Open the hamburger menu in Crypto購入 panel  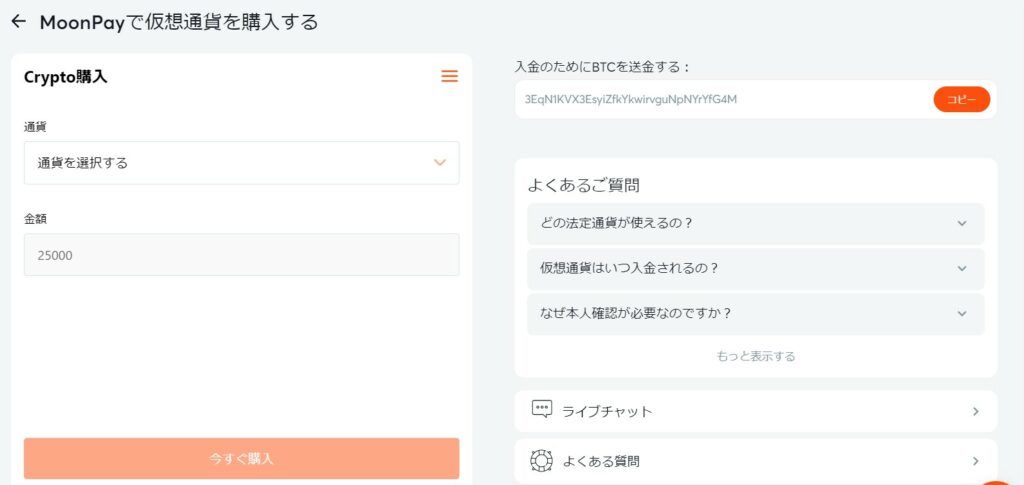tap(449, 76)
